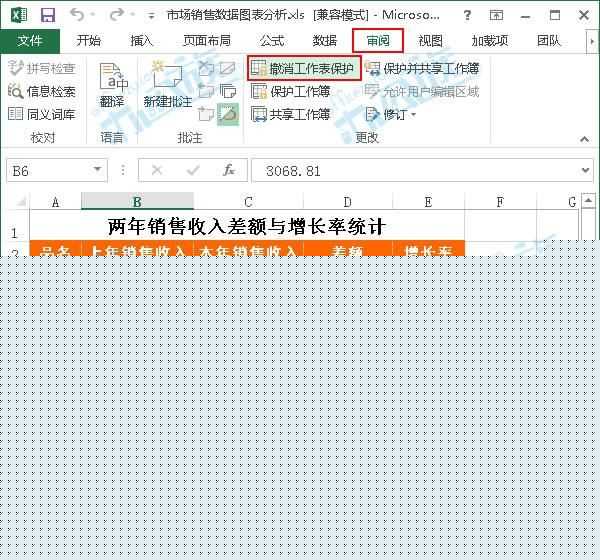Cancel entry with the X icon

tap(157, 170)
